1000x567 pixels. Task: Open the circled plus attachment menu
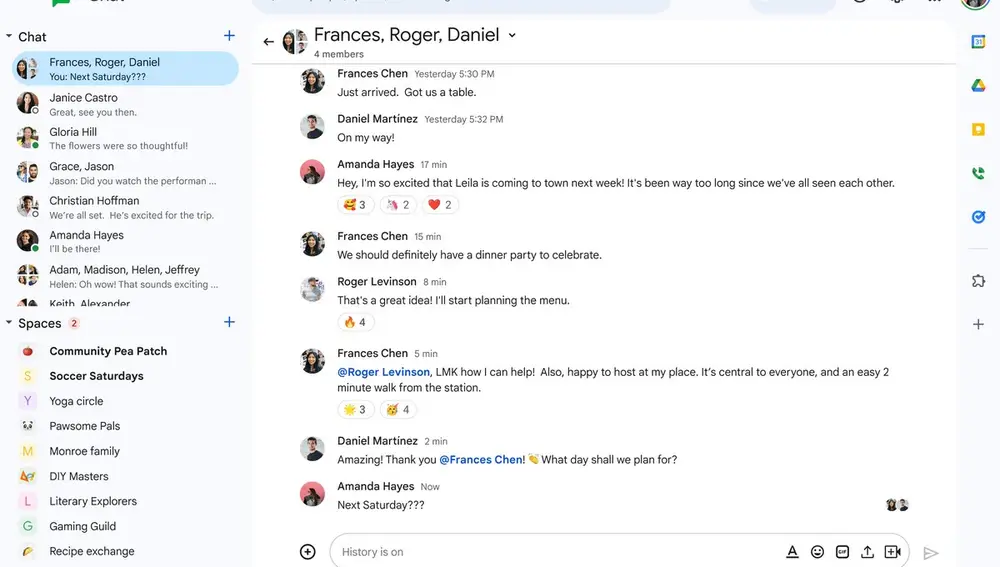click(x=307, y=552)
